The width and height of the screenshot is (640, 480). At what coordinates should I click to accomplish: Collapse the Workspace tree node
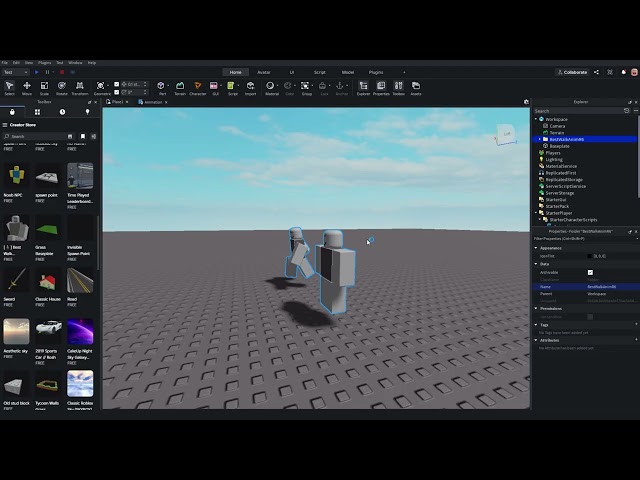click(536, 119)
